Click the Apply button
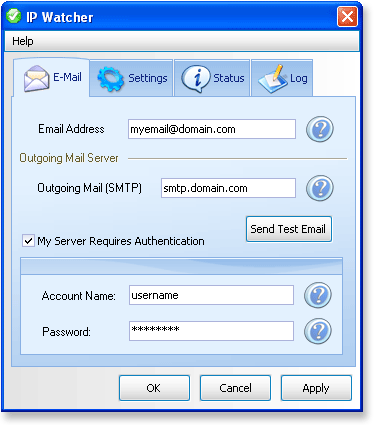 point(316,388)
